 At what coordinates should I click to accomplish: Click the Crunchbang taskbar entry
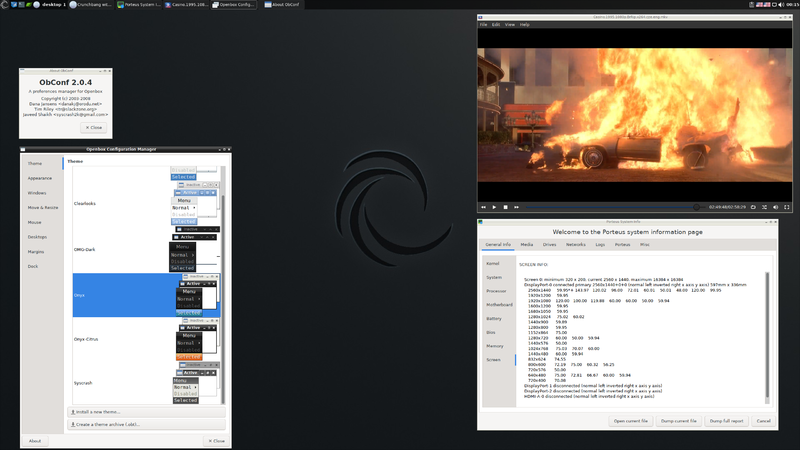pyautogui.click(x=91, y=5)
